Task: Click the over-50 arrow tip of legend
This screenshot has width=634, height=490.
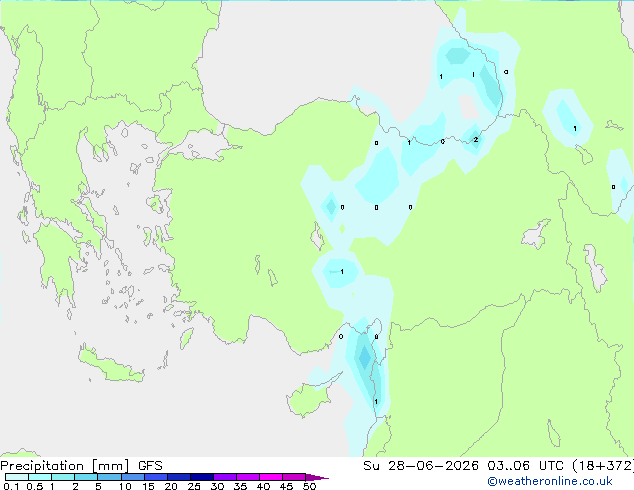Action: click(317, 477)
